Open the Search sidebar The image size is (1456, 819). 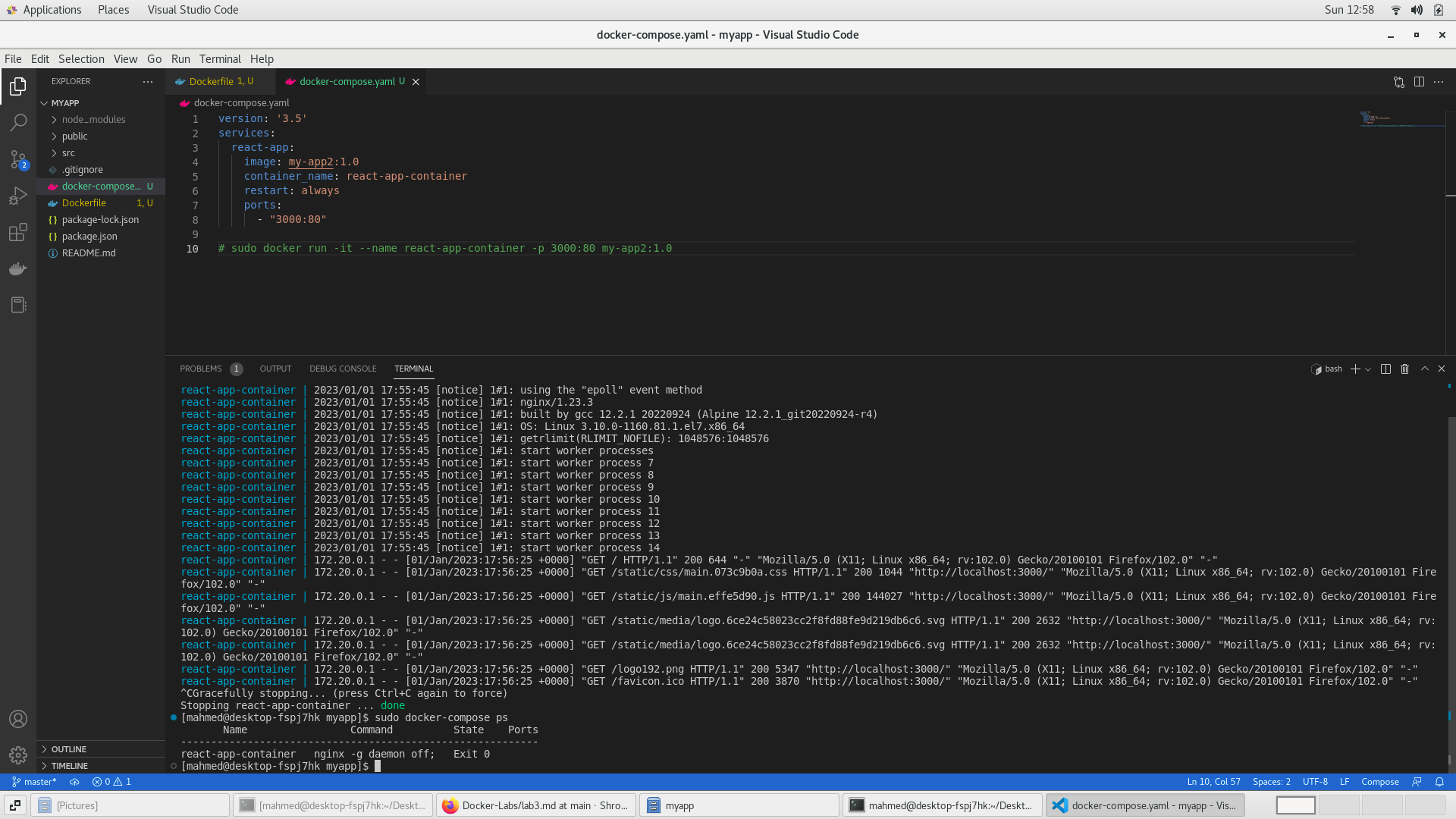click(18, 122)
